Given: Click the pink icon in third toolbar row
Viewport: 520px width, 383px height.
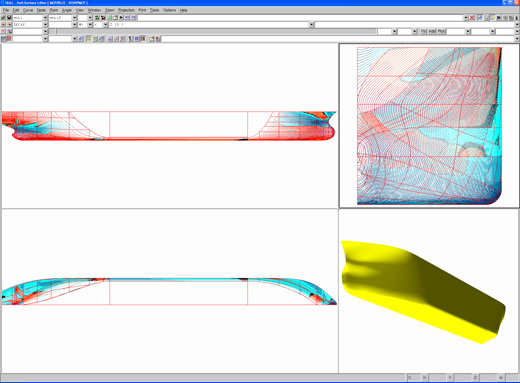Looking at the screenshot, I should [x=3, y=31].
